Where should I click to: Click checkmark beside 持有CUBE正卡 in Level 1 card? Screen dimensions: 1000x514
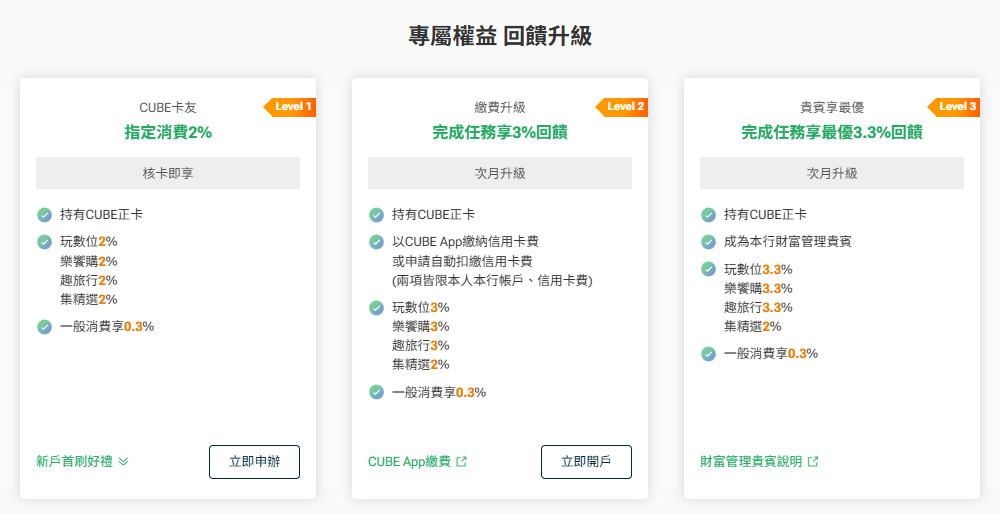pos(44,214)
